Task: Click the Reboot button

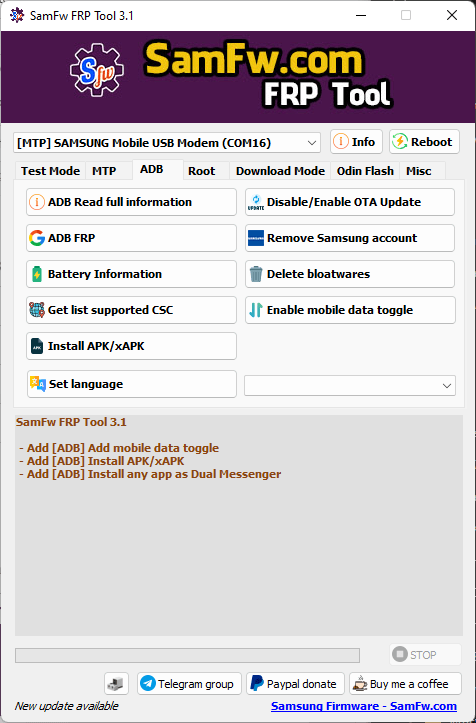Action: click(x=424, y=142)
